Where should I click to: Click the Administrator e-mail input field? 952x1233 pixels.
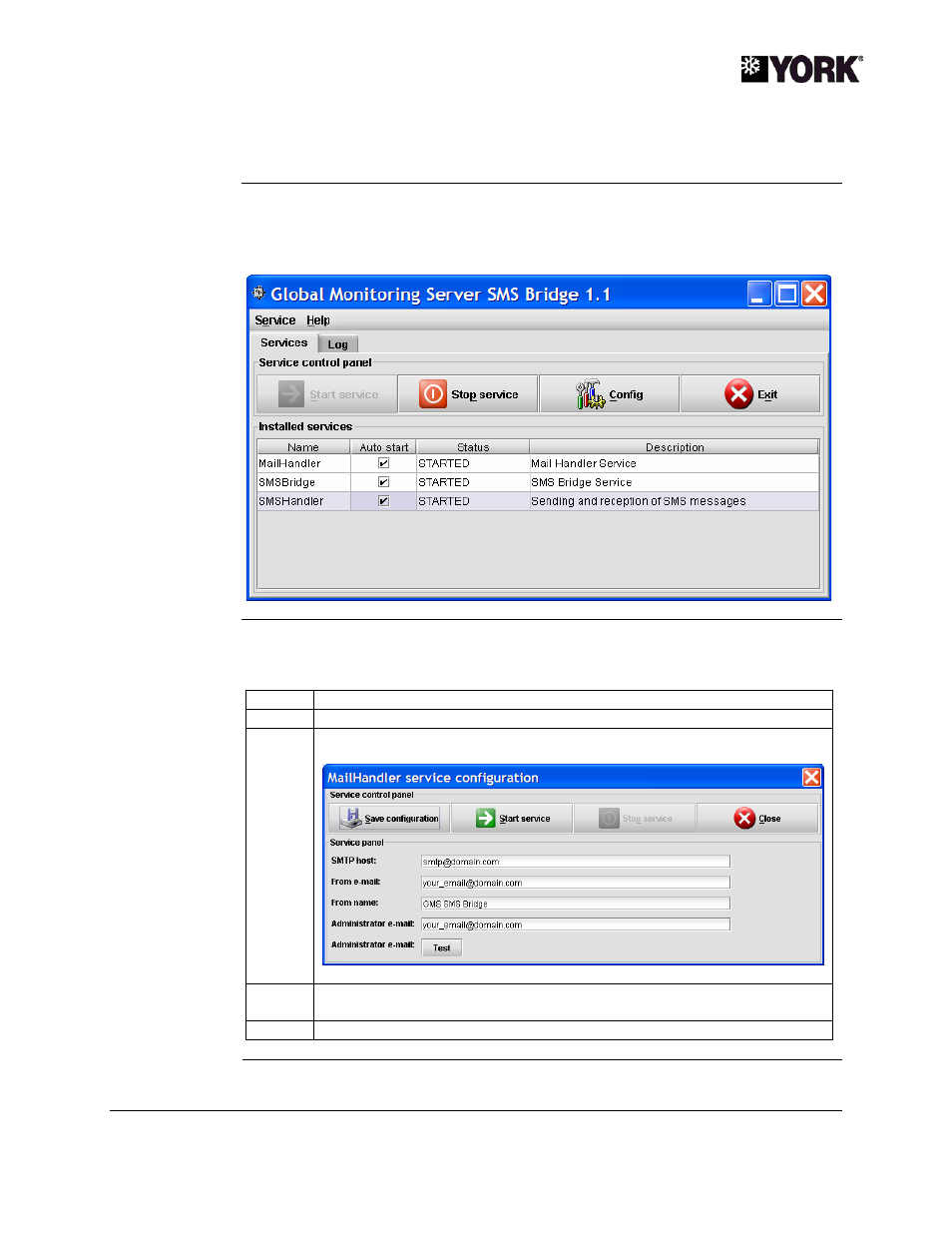576,925
